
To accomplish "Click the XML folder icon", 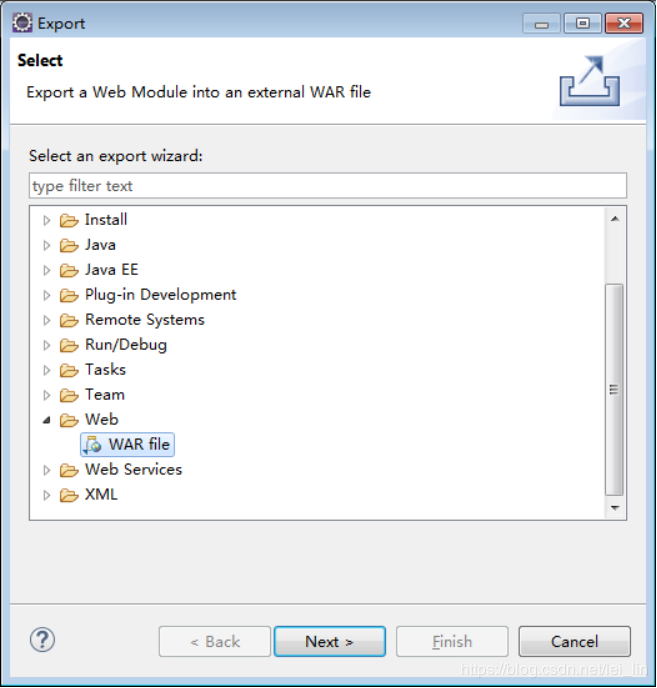I will point(69,495).
